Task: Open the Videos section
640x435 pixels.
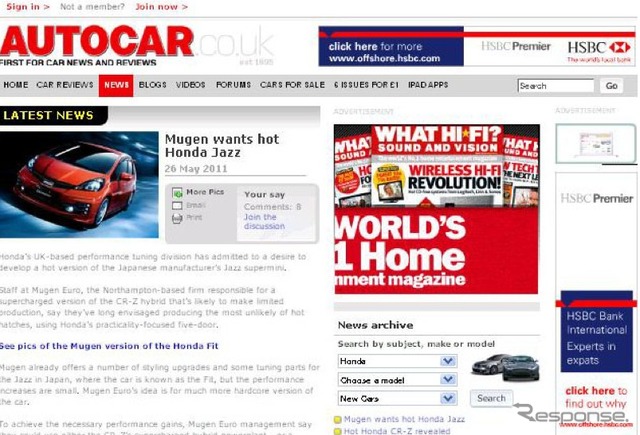Action: (191, 85)
